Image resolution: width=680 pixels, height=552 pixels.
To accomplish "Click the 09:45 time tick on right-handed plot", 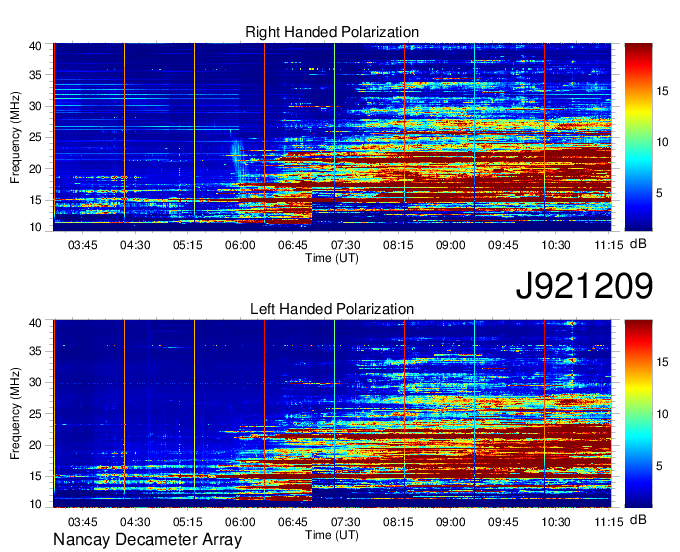I will coord(503,245).
